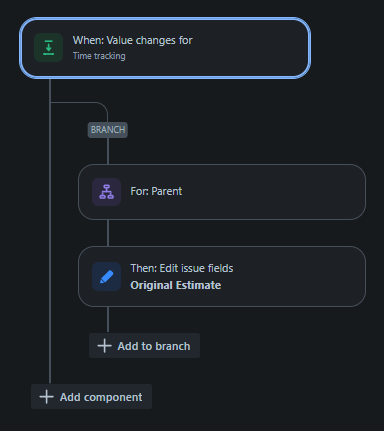Click the empty right side of Edit issue fields card
This screenshot has height=431, width=384.
pyautogui.click(x=300, y=277)
